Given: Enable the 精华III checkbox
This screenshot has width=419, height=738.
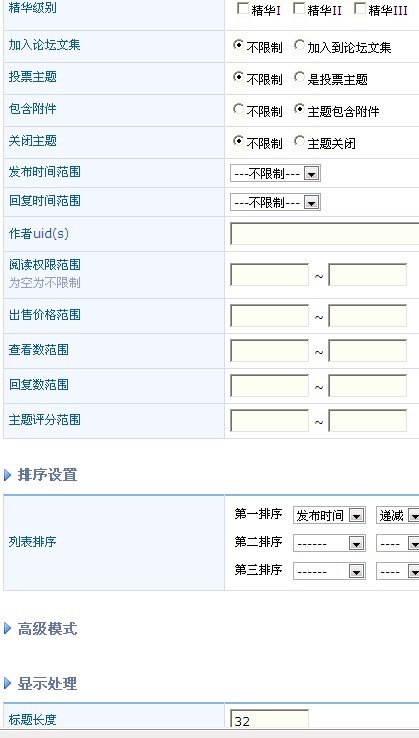Looking at the screenshot, I should tap(360, 8).
